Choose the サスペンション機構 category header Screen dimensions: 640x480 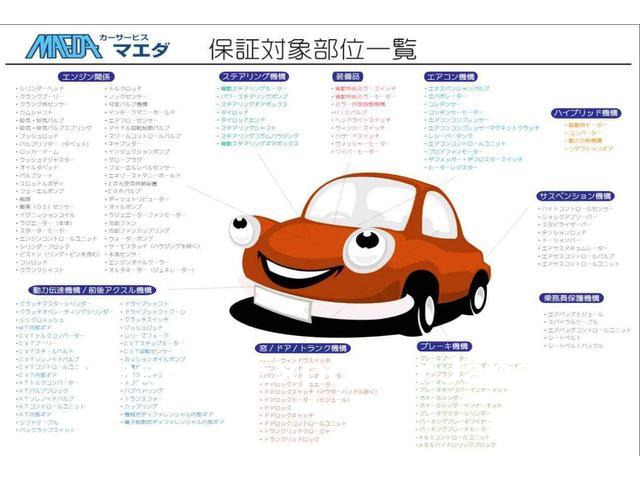point(574,196)
